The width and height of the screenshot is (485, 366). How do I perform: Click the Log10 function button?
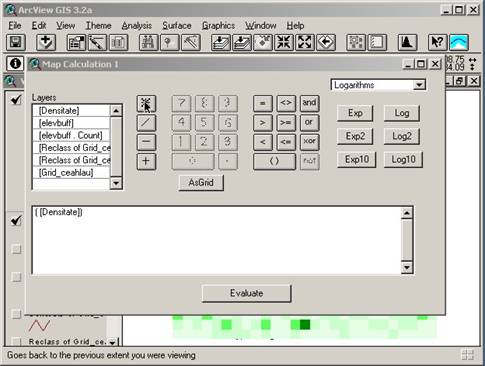click(x=403, y=159)
